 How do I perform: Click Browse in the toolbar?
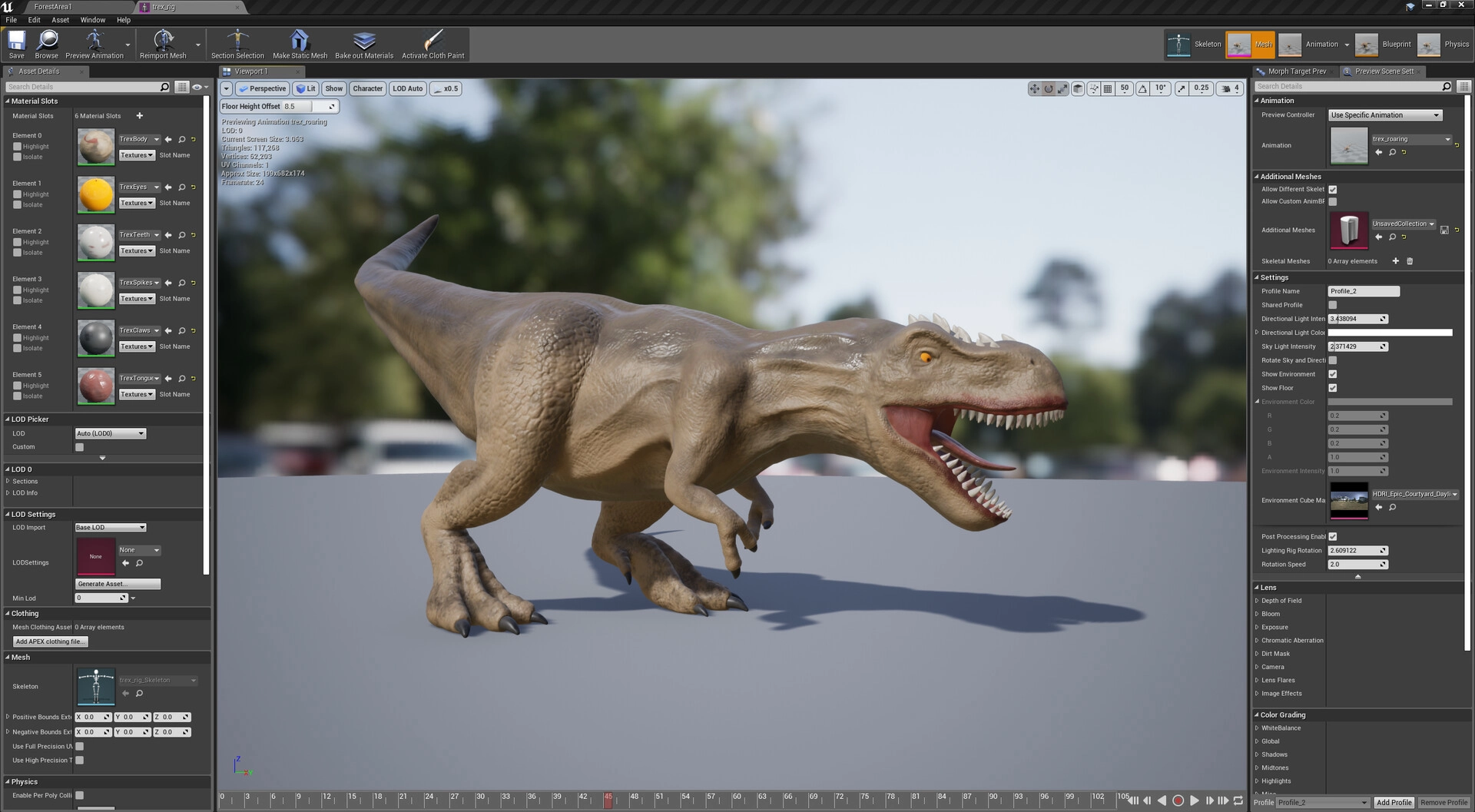(47, 45)
